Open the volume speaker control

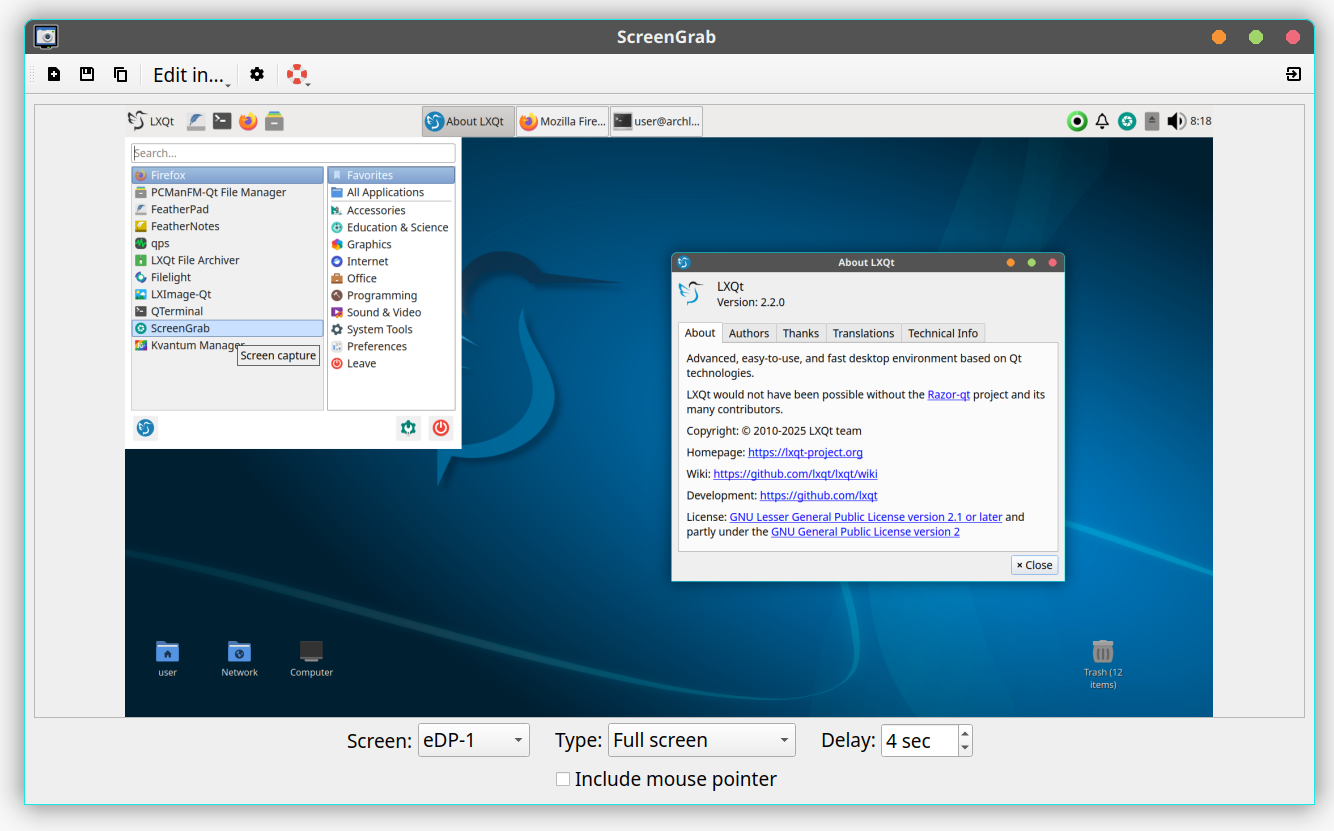(x=1176, y=121)
